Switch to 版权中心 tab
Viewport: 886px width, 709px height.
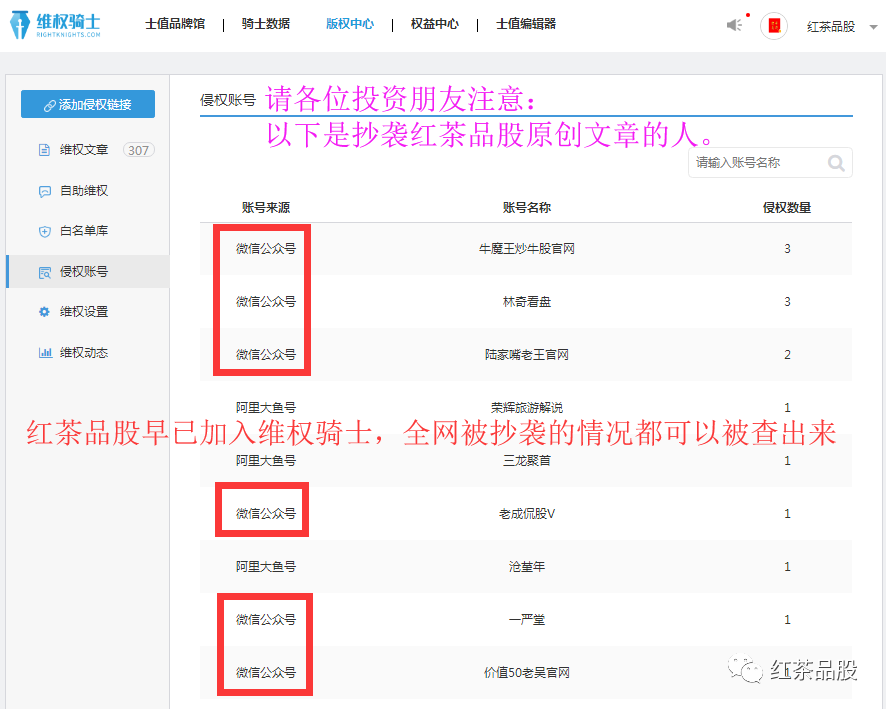pyautogui.click(x=350, y=24)
